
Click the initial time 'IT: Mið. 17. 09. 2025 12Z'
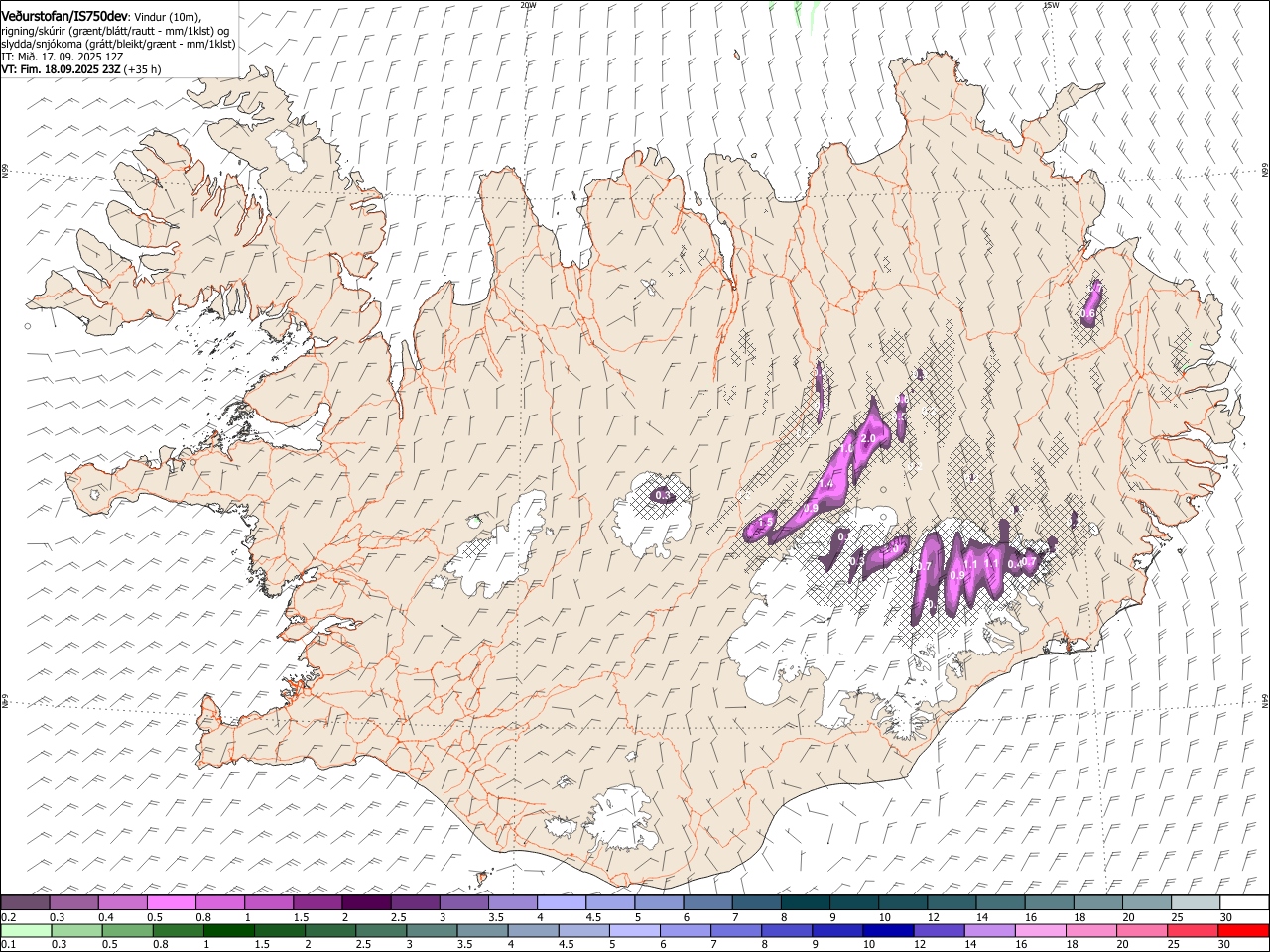pos(62,57)
